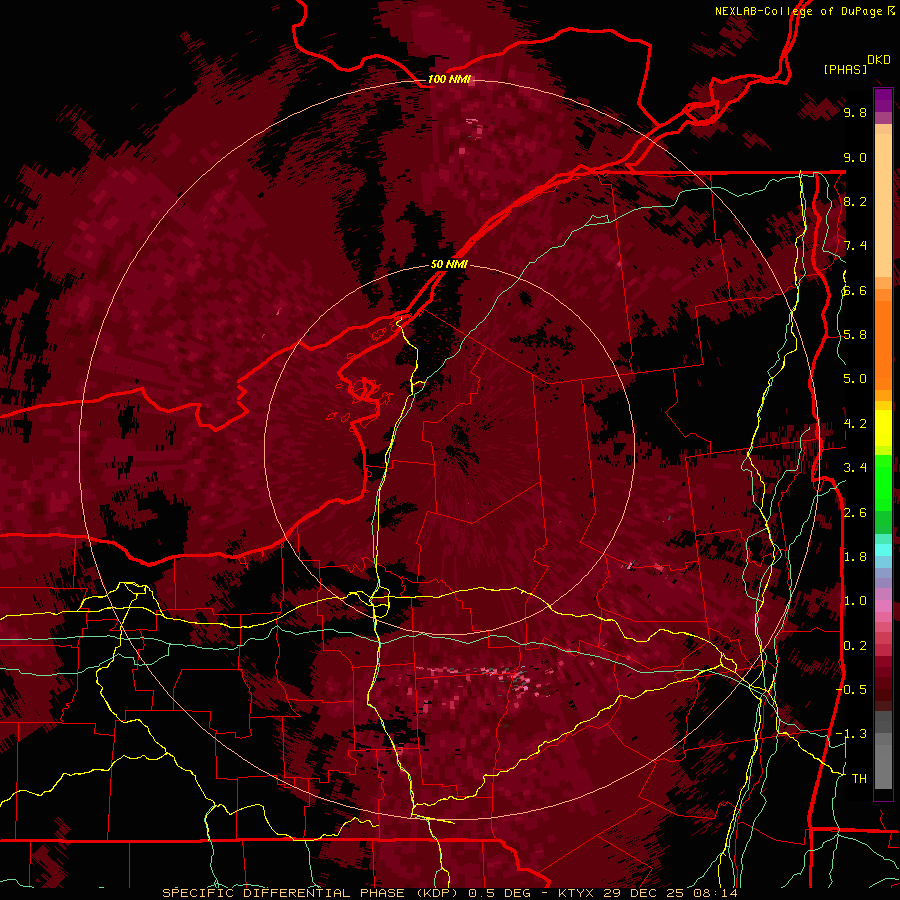Select the 8.2 legend value
Viewport: 900px width, 900px height.
click(x=855, y=201)
